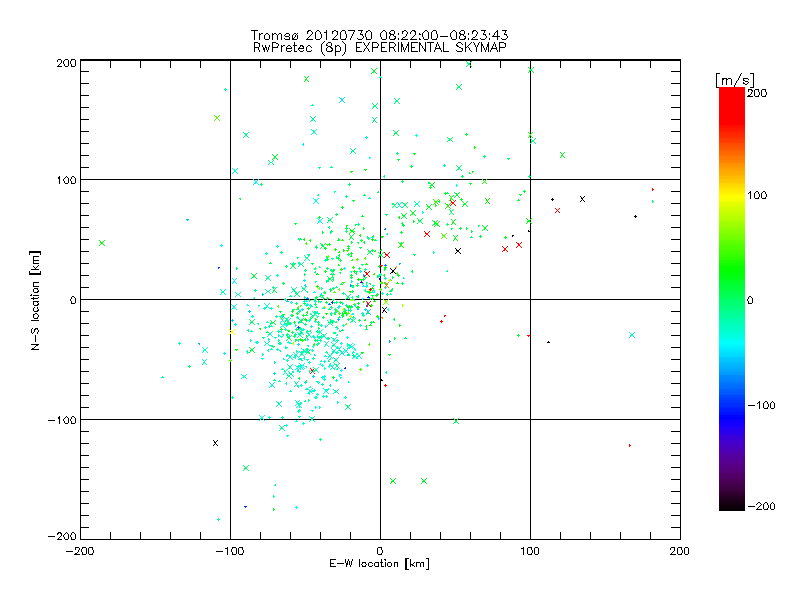The image size is (800, 600).
Task: Click the '-200' label at colorbar bottom
Action: pos(761,506)
